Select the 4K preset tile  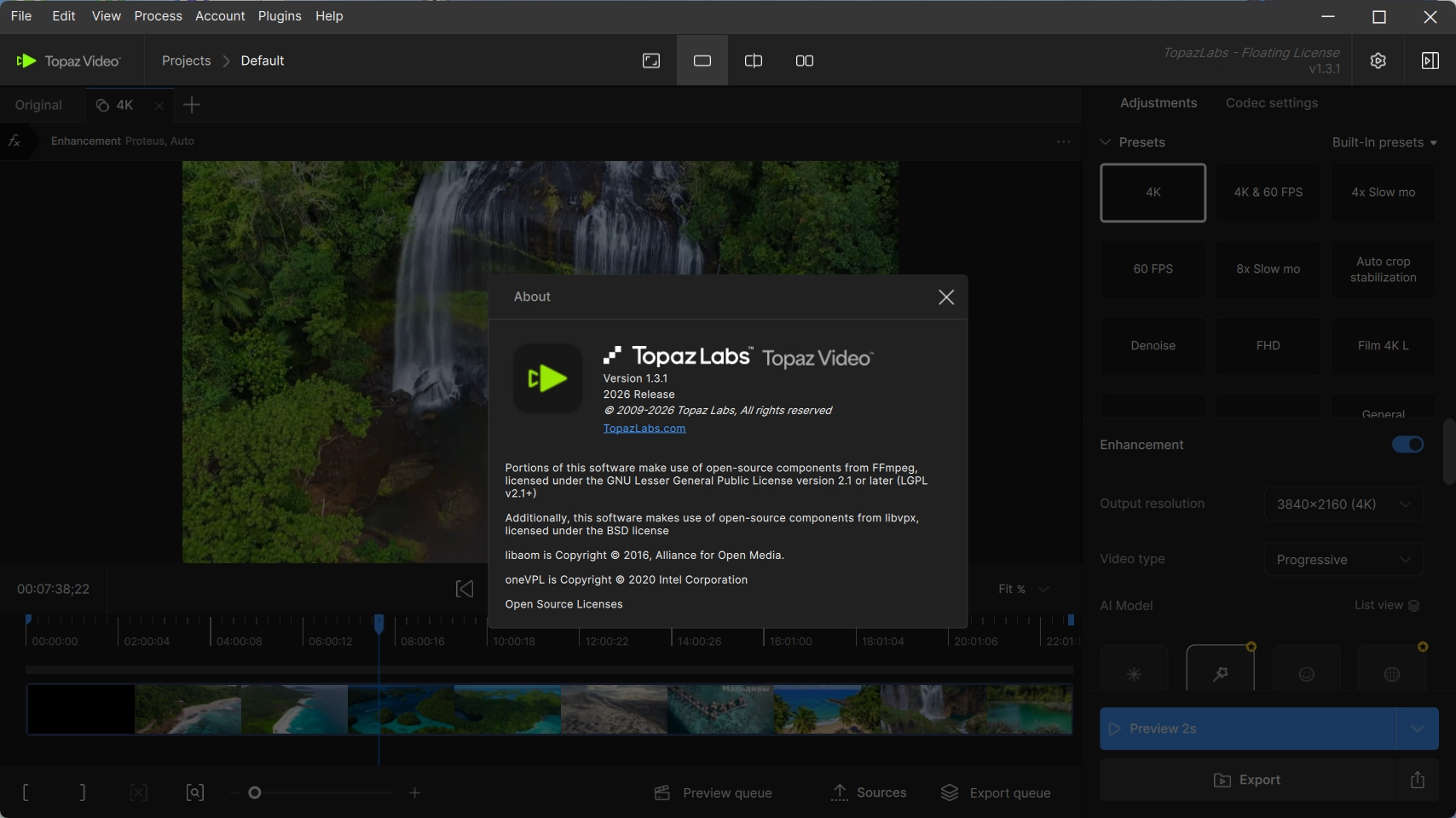(x=1153, y=193)
